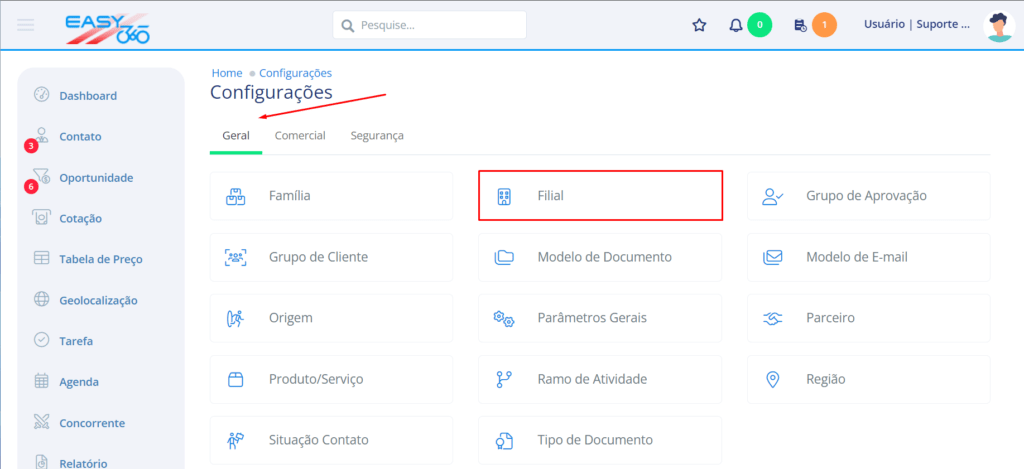Click the Dashboard gauge icon

41,95
